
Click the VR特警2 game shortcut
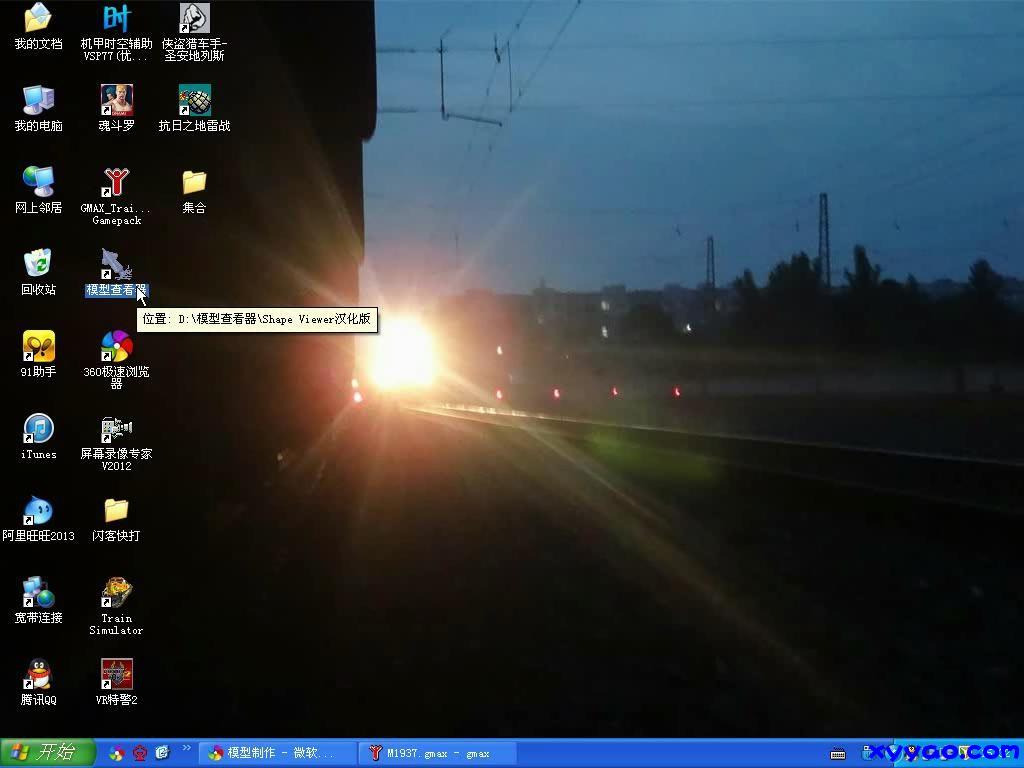[116, 675]
